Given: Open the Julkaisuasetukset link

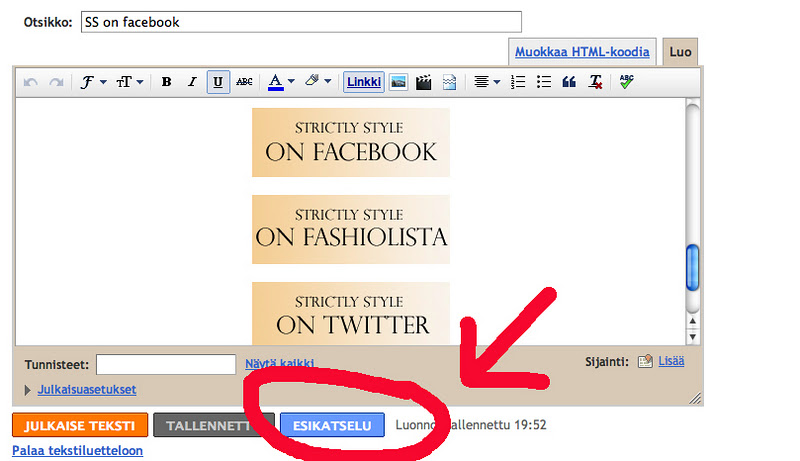Looking at the screenshot, I should point(87,390).
